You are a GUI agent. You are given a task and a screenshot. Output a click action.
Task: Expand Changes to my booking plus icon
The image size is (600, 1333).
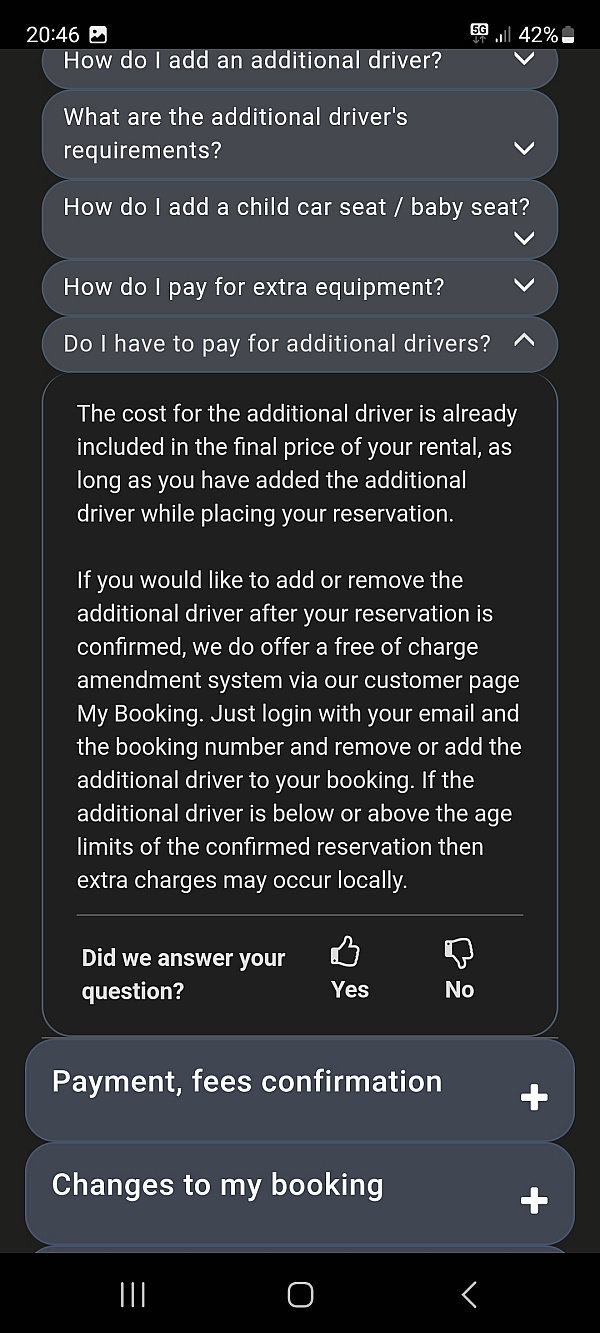[534, 1200]
